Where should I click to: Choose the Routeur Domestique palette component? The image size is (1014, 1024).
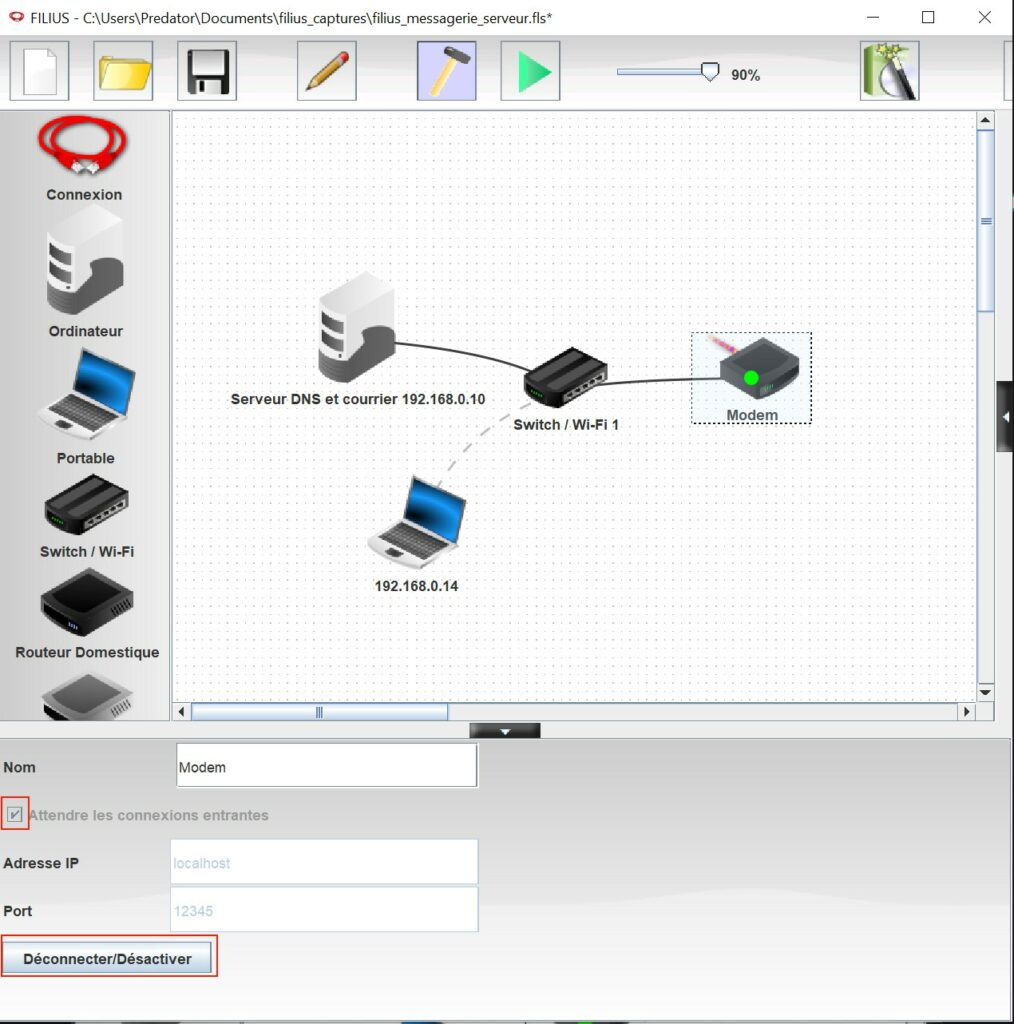click(87, 601)
